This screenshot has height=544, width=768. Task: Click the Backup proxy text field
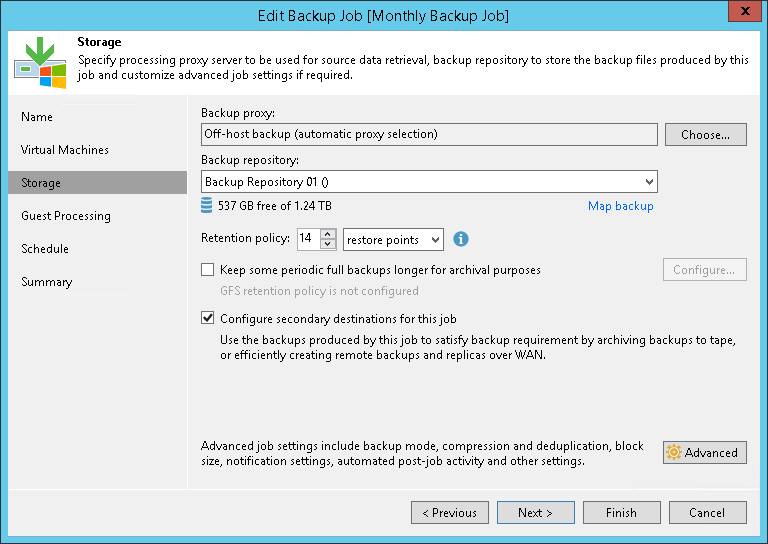[x=429, y=134]
